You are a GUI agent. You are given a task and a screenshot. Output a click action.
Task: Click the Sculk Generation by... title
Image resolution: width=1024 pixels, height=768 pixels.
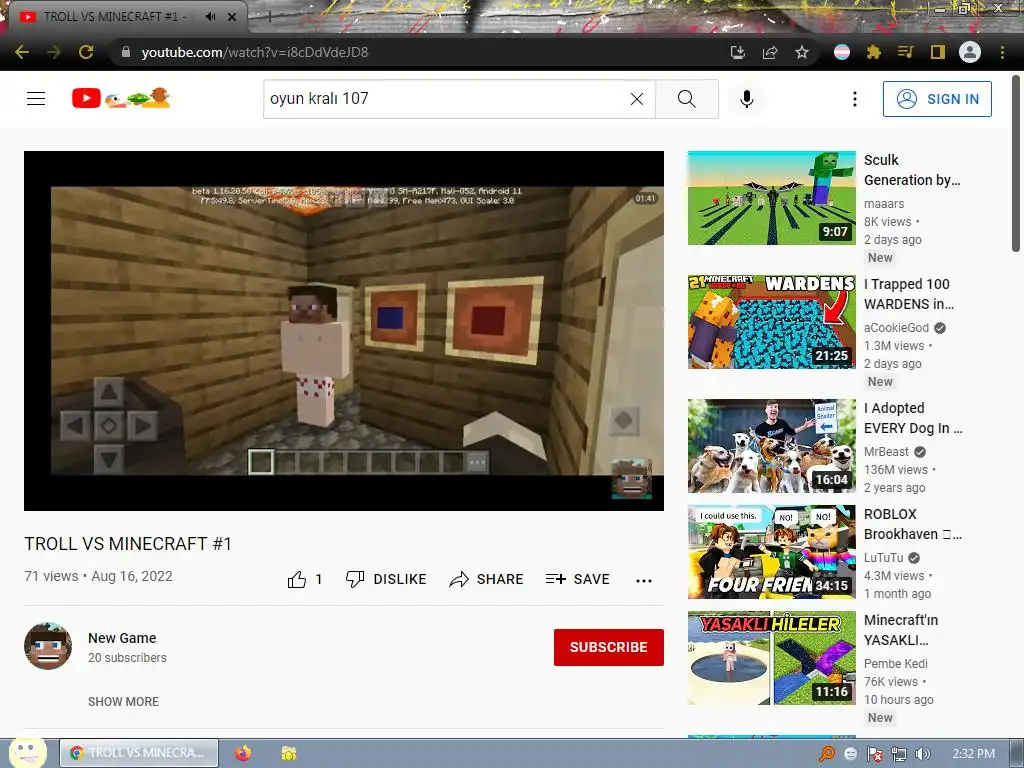coord(912,170)
